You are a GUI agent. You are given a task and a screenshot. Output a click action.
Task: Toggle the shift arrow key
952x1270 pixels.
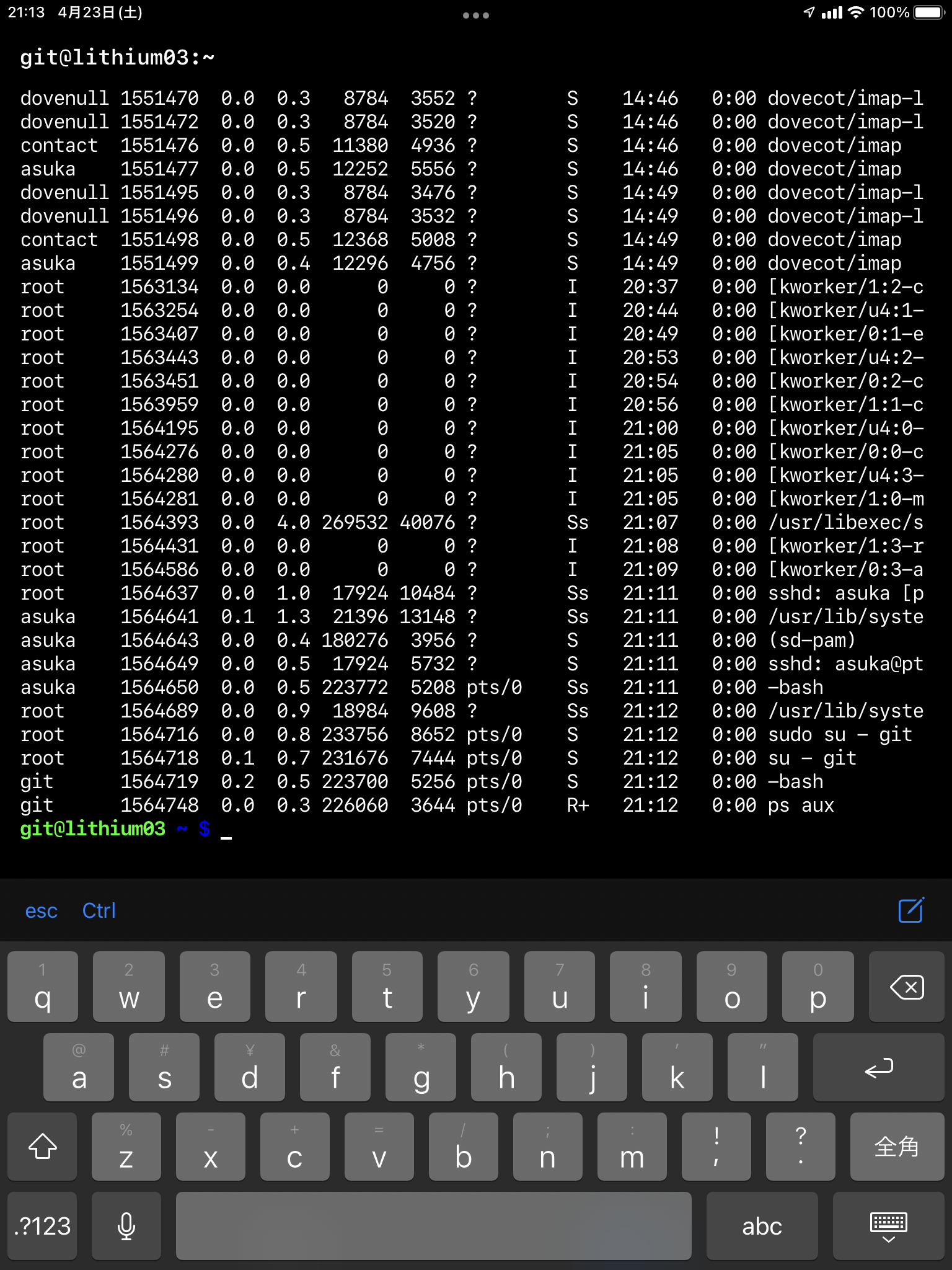(x=43, y=1147)
